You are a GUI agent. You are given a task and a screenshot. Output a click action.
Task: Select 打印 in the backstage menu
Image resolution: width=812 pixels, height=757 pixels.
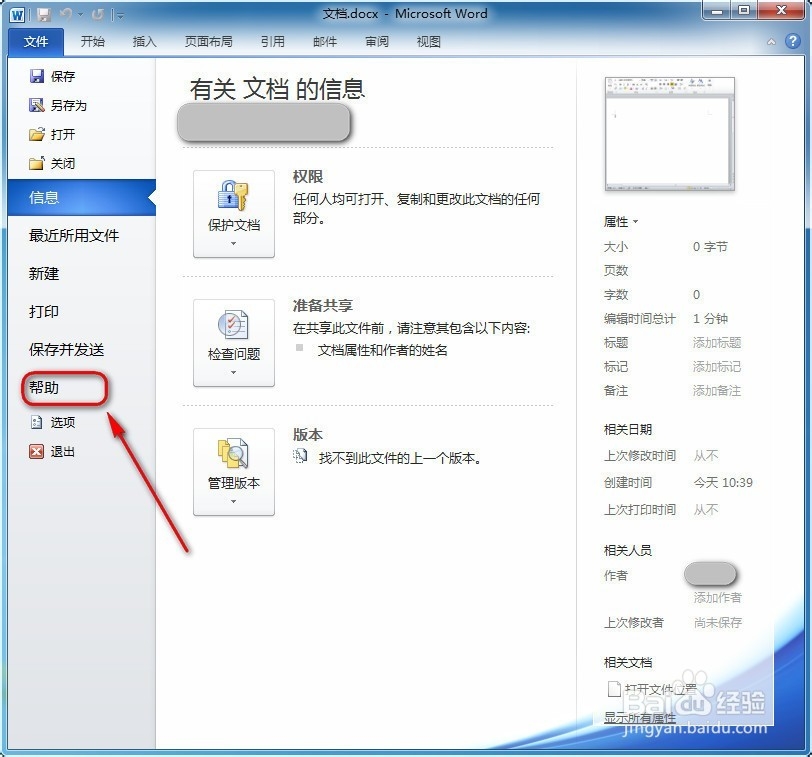click(44, 312)
